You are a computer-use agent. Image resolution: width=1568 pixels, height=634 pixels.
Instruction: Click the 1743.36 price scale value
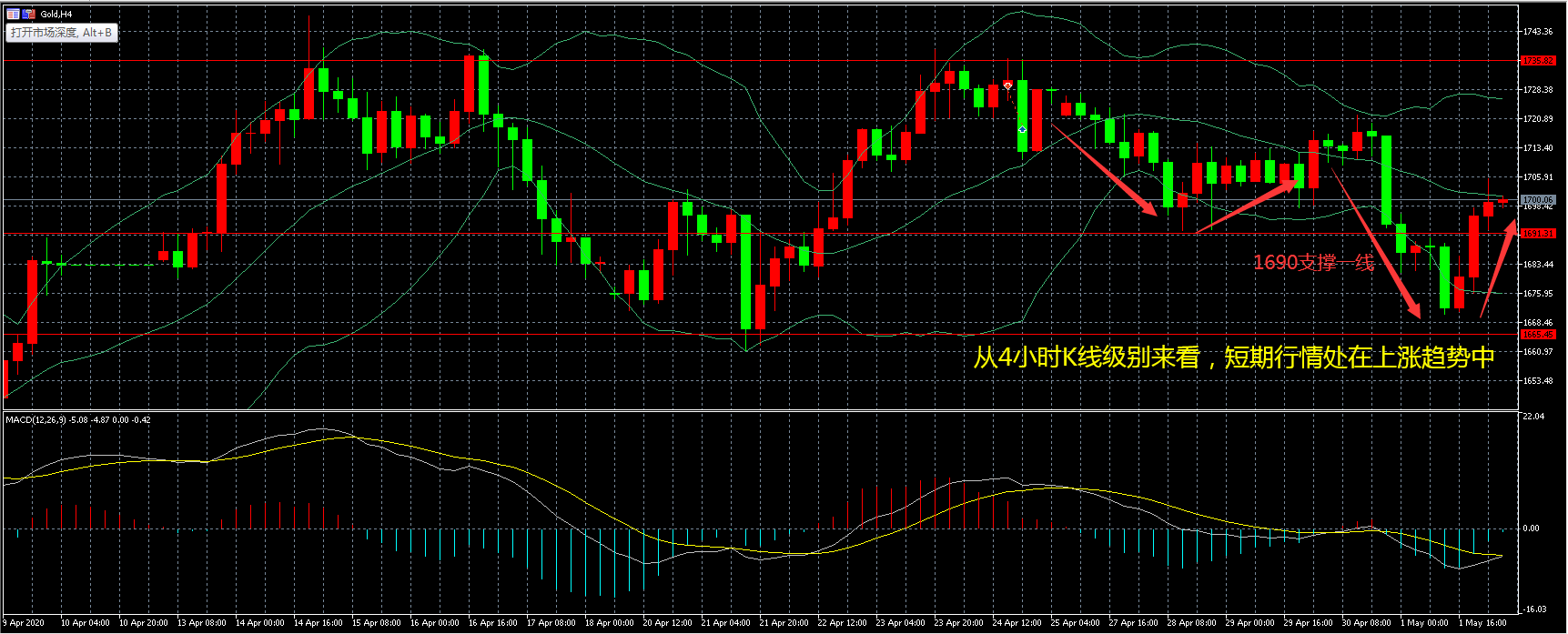click(x=1537, y=31)
